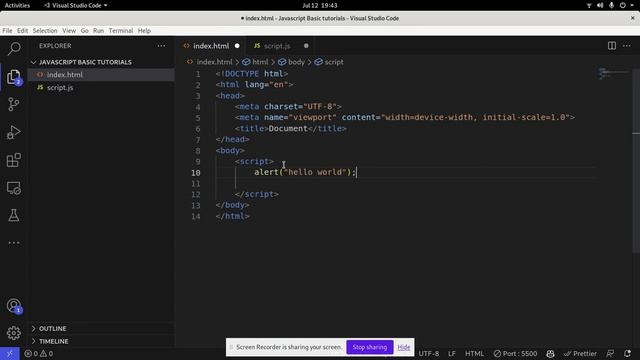Click Port : 5500 Live Server indicator
Image resolution: width=640 pixels, height=360 pixels.
coord(515,353)
